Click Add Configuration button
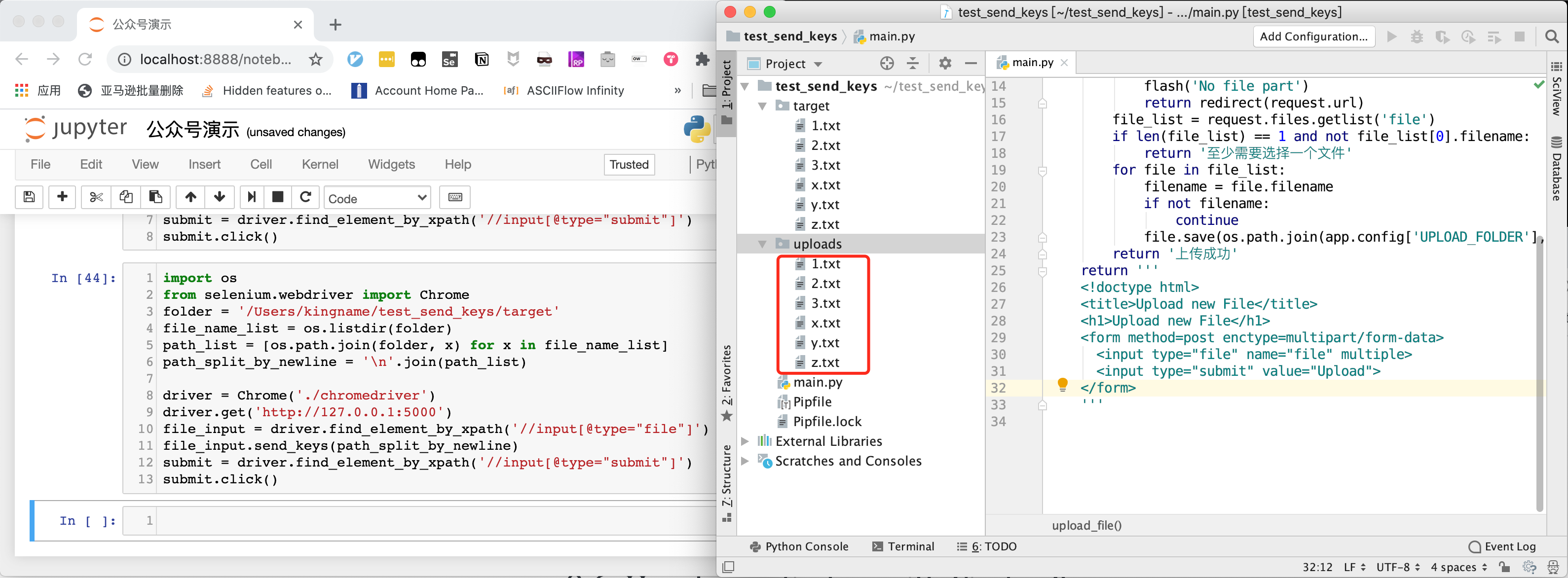The width and height of the screenshot is (1568, 578). [x=1313, y=36]
